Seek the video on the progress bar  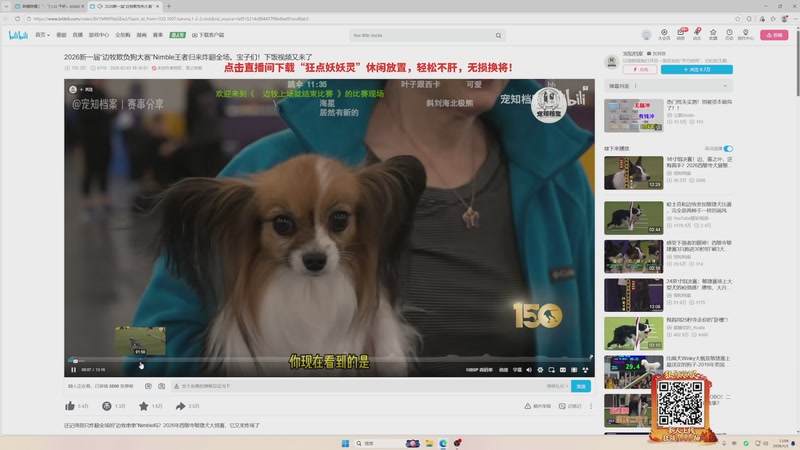pos(329,360)
